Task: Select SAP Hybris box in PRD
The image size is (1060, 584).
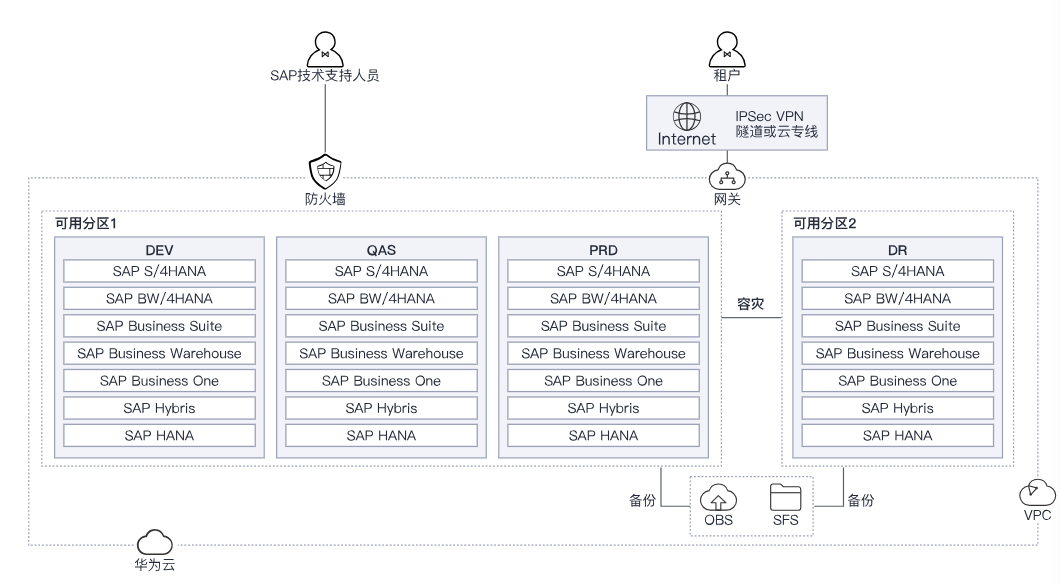Action: click(x=603, y=408)
